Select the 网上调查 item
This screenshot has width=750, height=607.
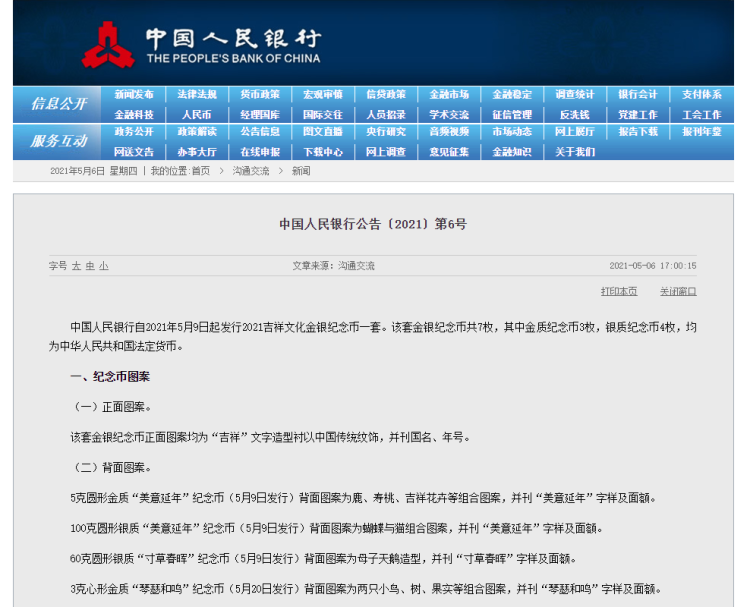coord(386,152)
